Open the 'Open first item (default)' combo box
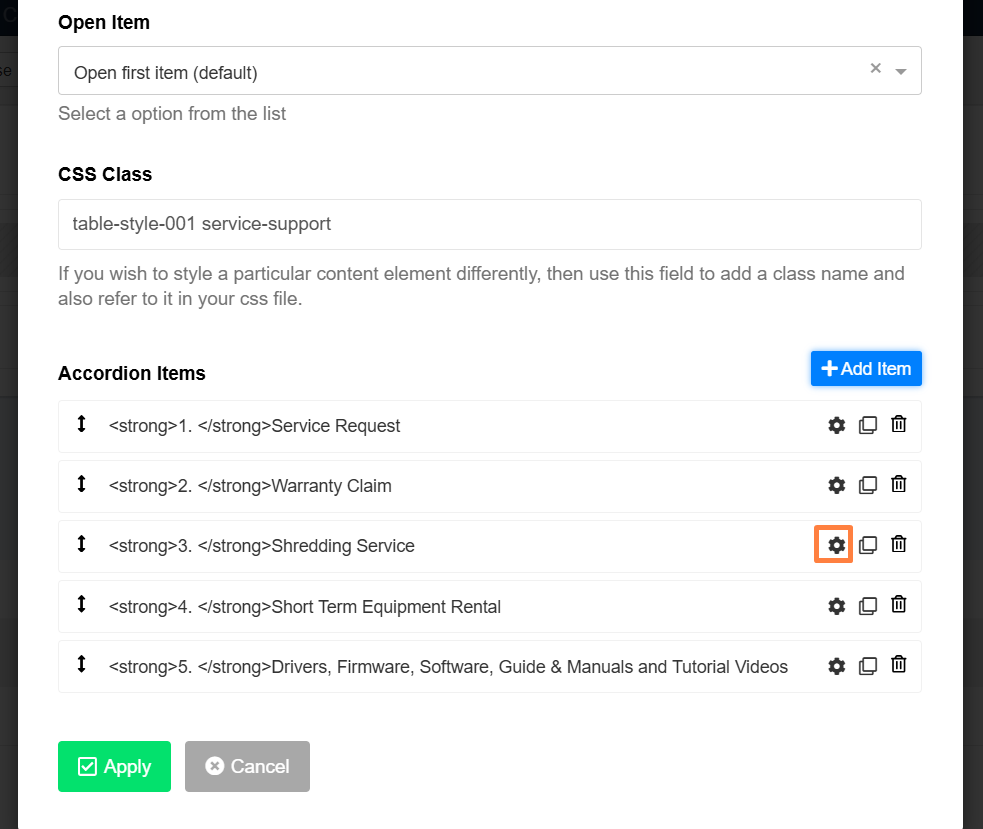Viewport: 983px width, 829px height. pos(490,71)
